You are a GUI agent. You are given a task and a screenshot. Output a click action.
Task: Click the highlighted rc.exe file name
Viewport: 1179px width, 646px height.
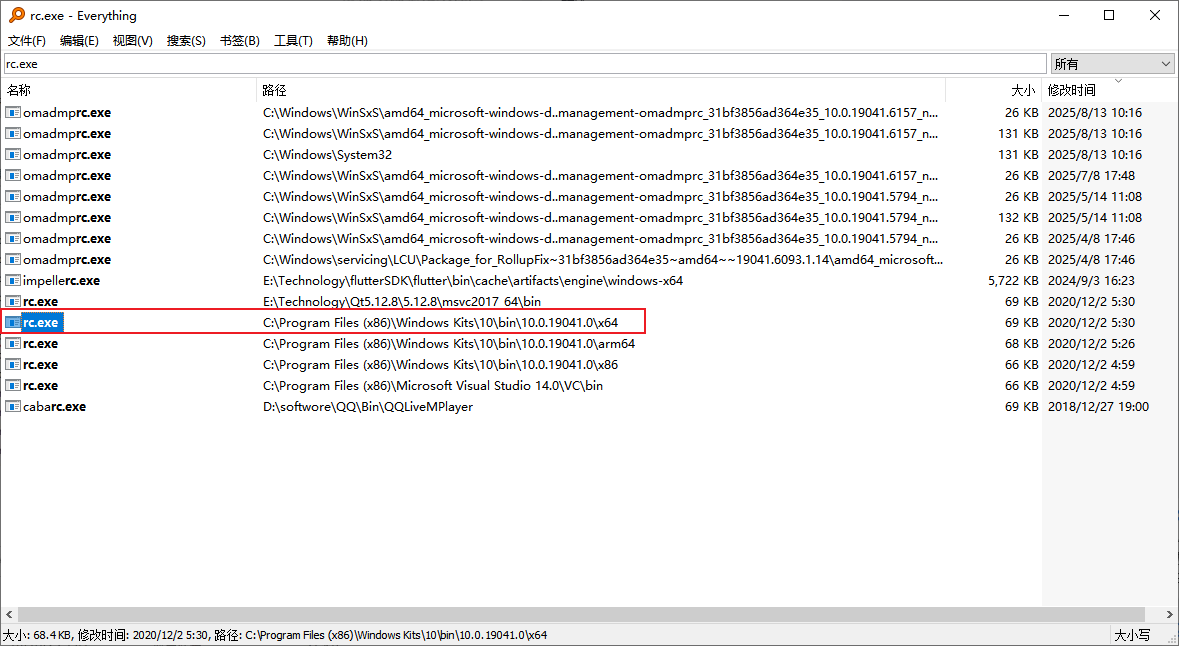click(41, 323)
